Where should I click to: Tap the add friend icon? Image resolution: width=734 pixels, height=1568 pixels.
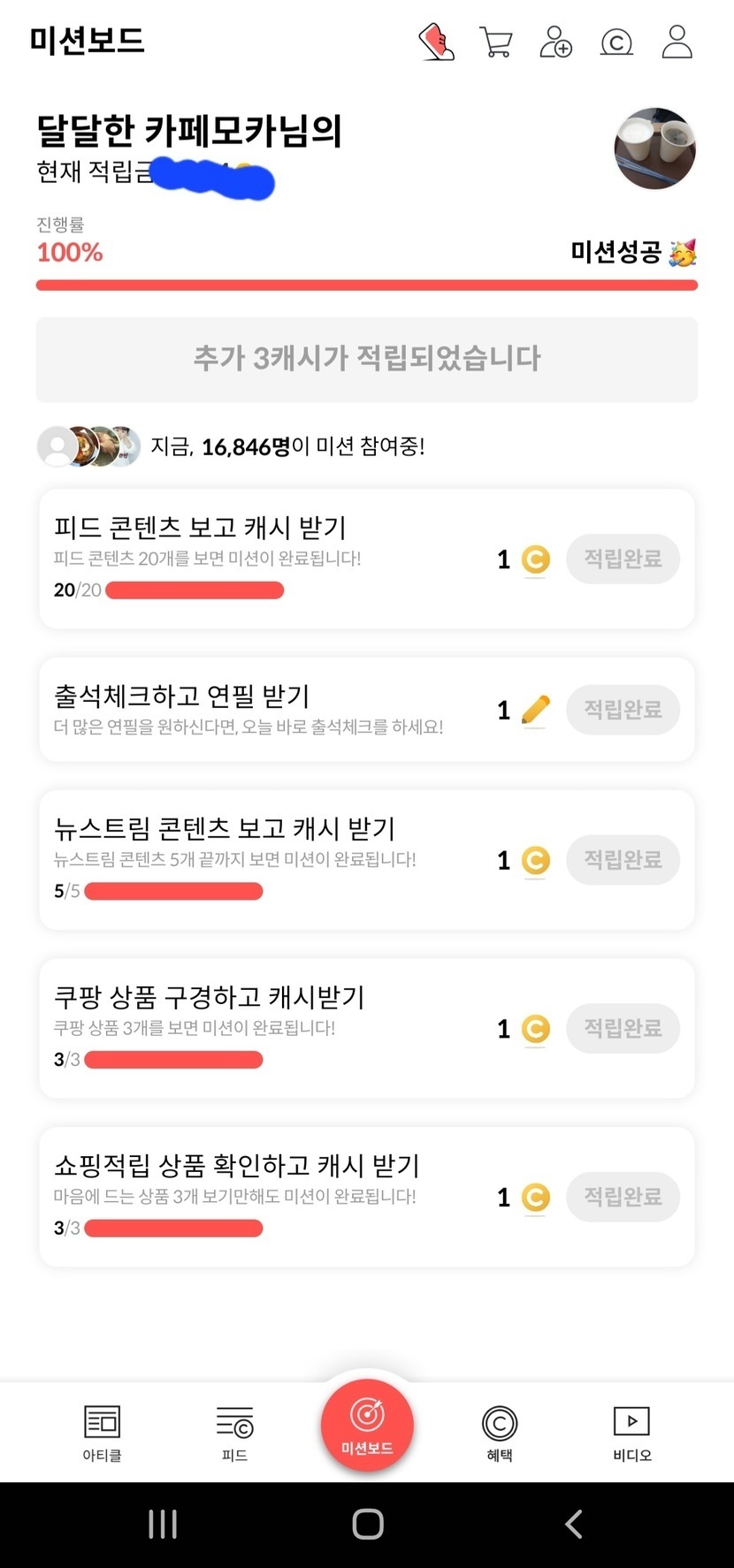[556, 42]
